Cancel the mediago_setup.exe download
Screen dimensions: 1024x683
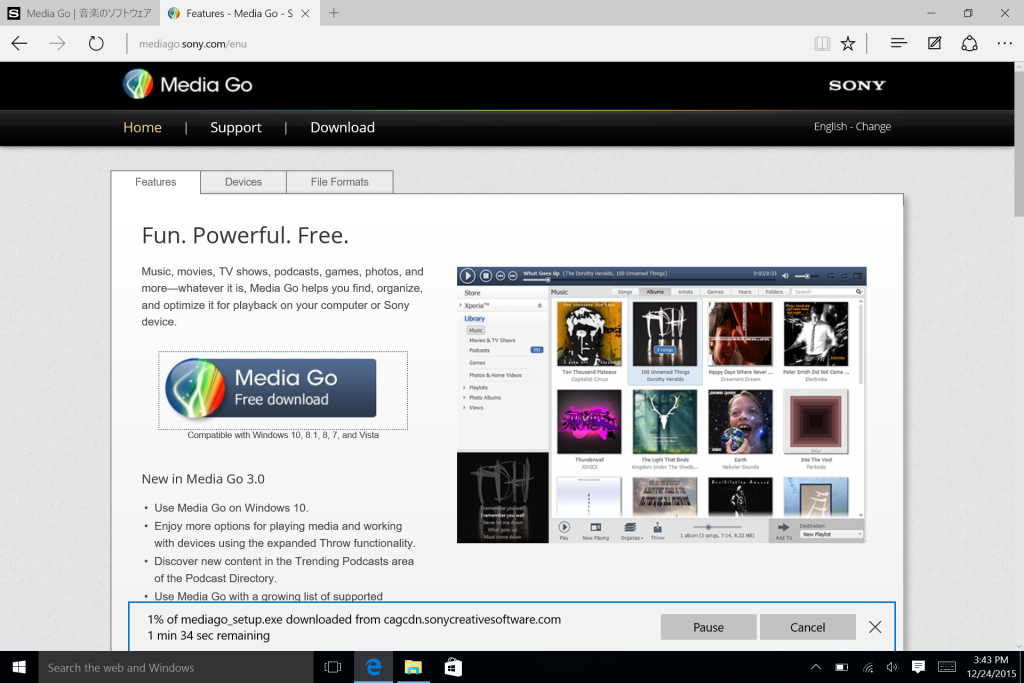point(808,627)
